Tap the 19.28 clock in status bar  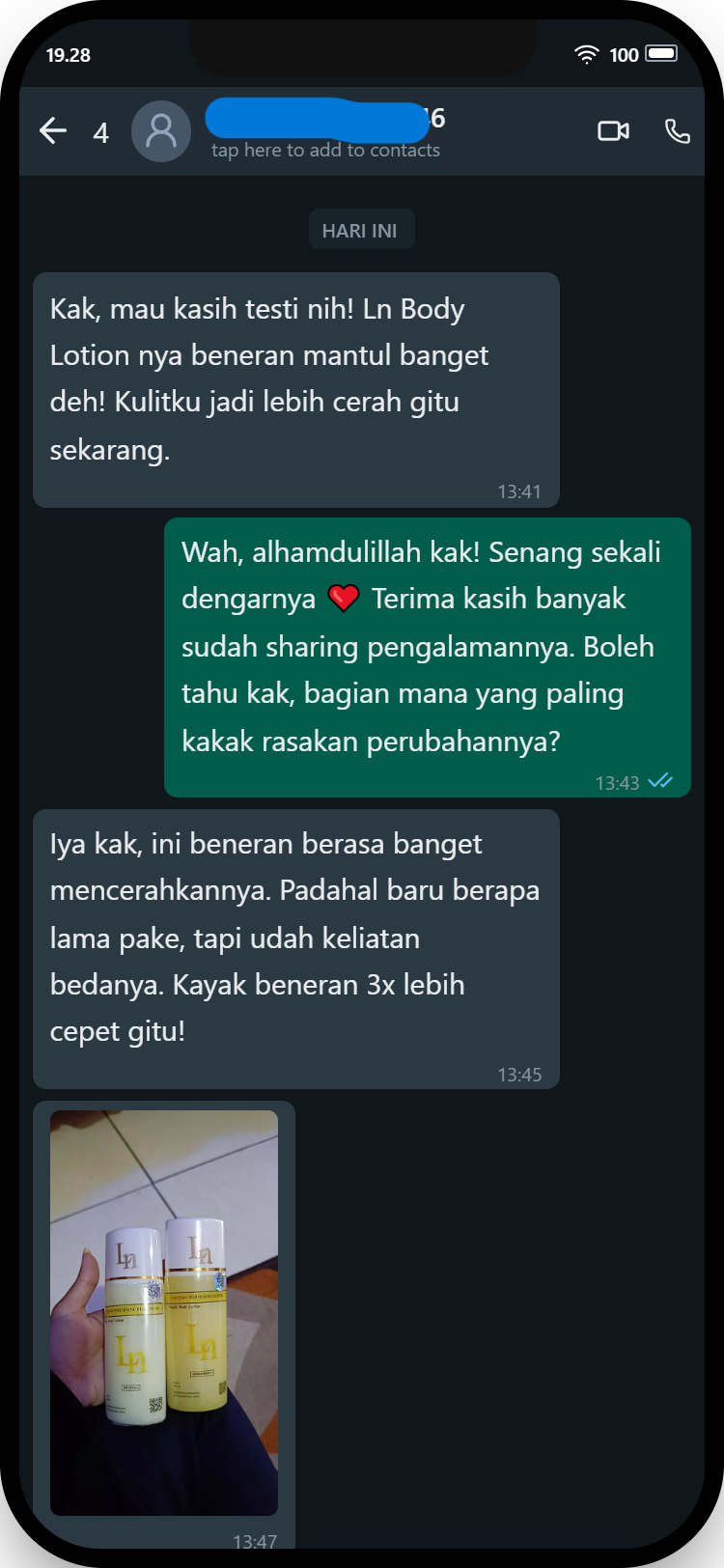(69, 55)
